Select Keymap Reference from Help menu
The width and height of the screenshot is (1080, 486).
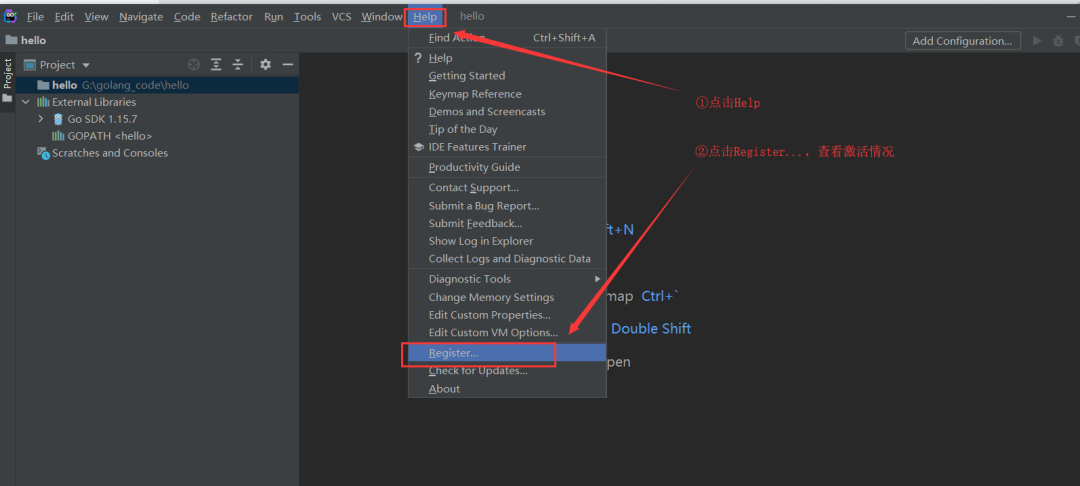(x=475, y=94)
